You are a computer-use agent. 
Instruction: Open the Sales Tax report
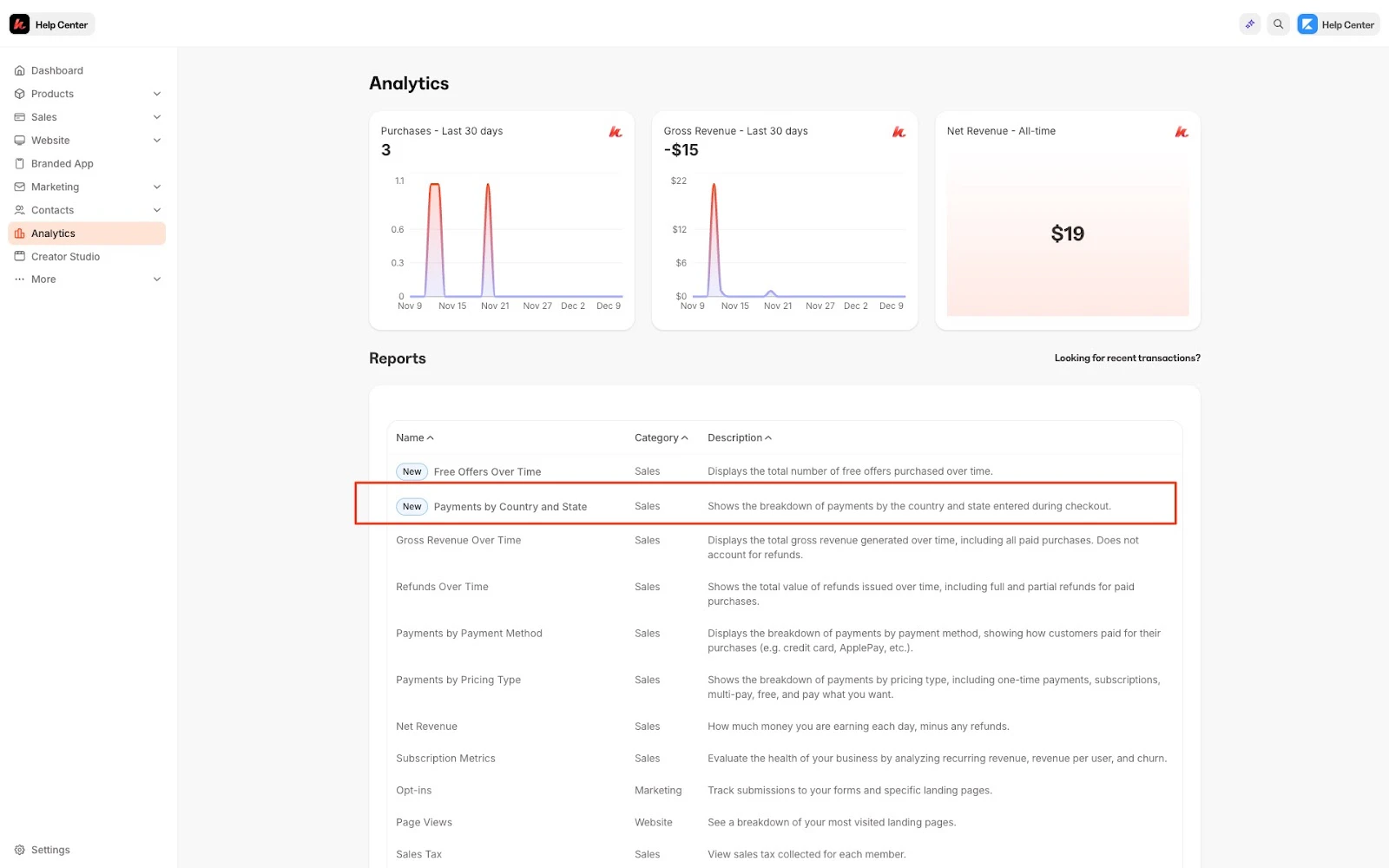418,855
